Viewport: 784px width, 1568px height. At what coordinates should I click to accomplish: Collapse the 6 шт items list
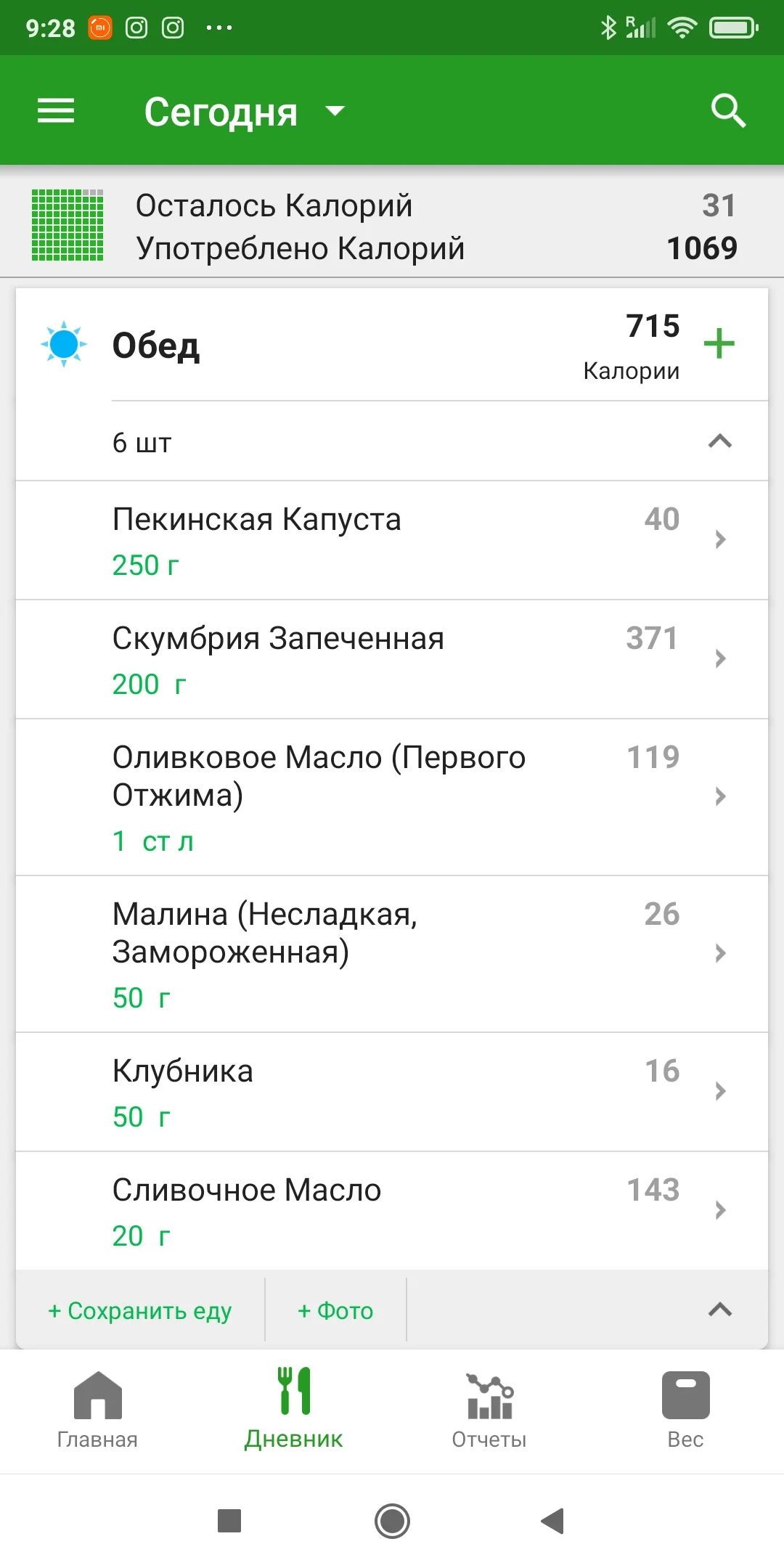tap(719, 441)
